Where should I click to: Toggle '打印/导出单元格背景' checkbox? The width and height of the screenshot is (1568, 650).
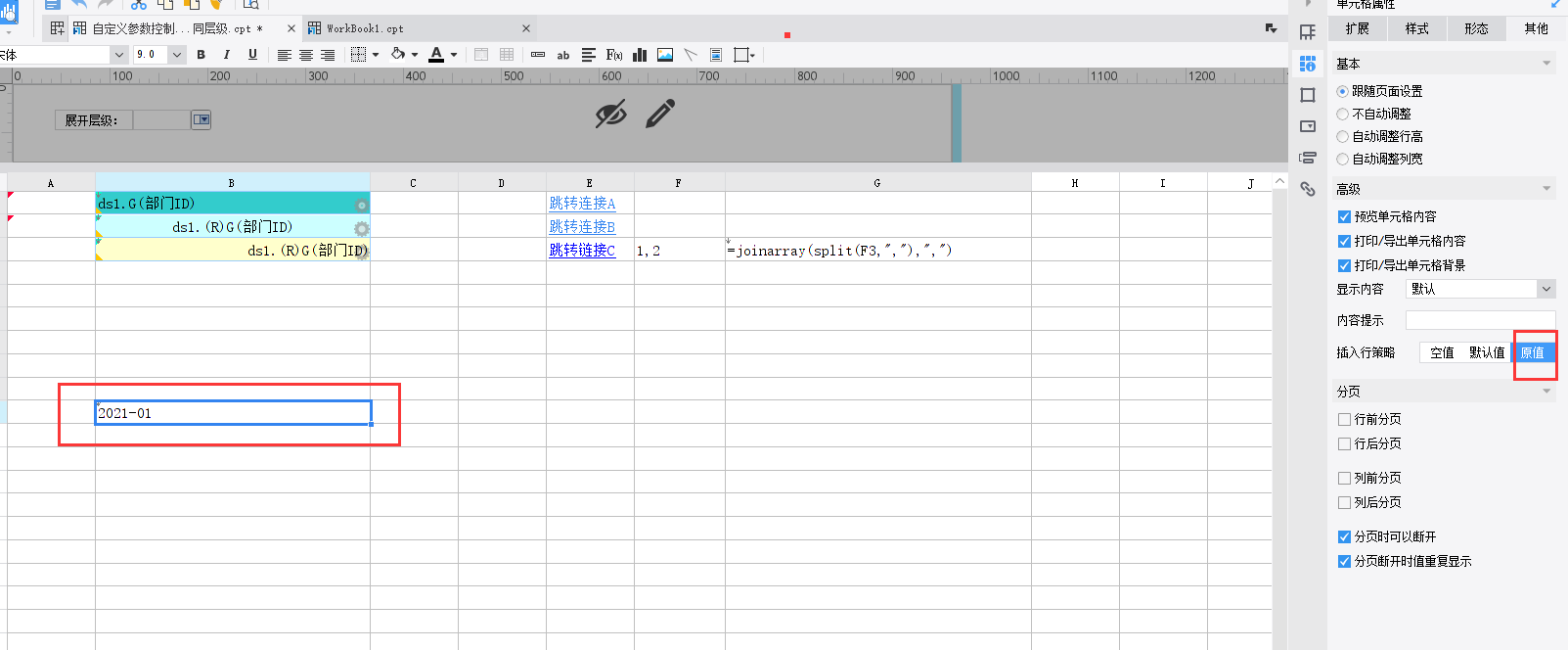pyautogui.click(x=1344, y=265)
